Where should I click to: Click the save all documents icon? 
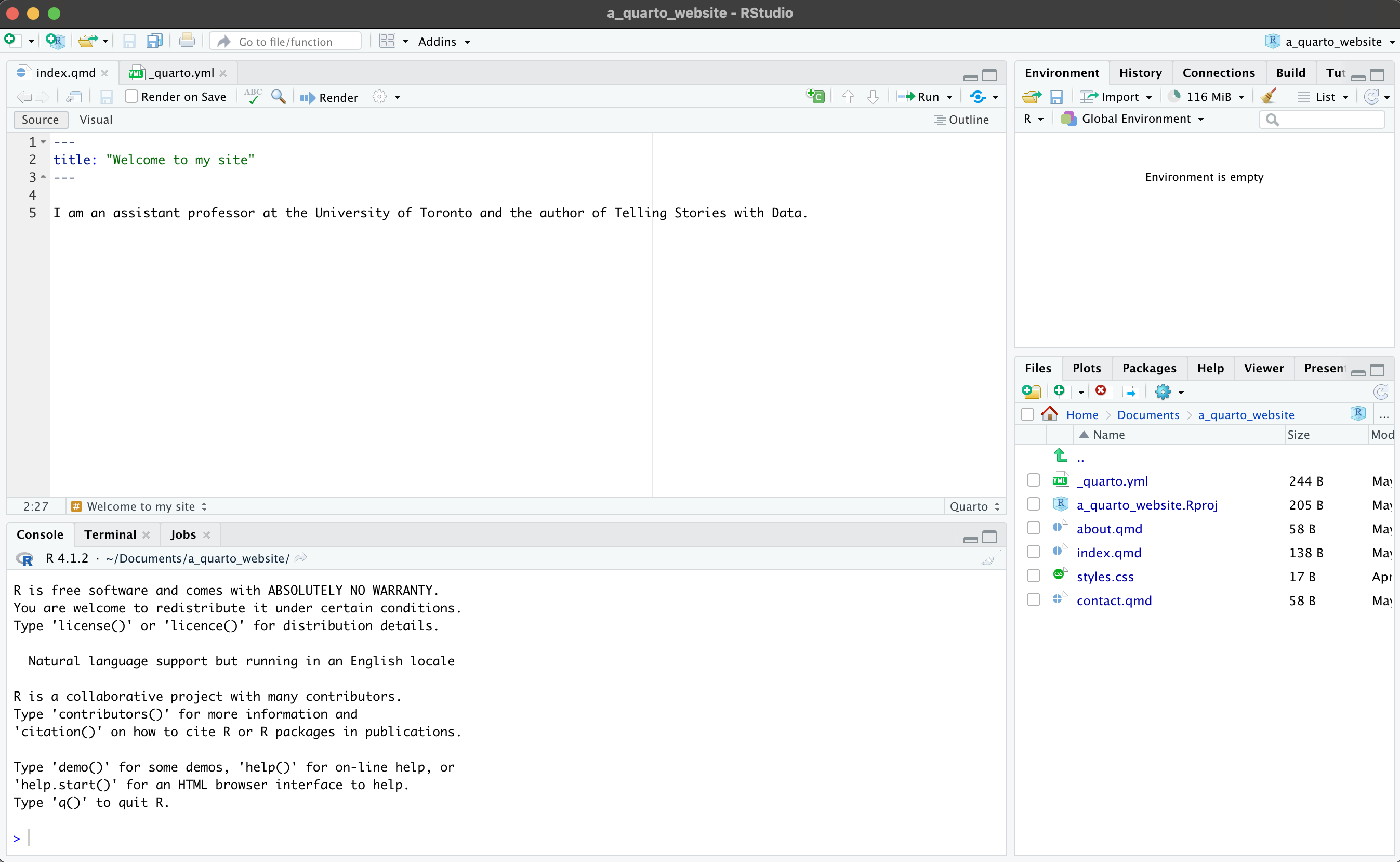pos(154,41)
